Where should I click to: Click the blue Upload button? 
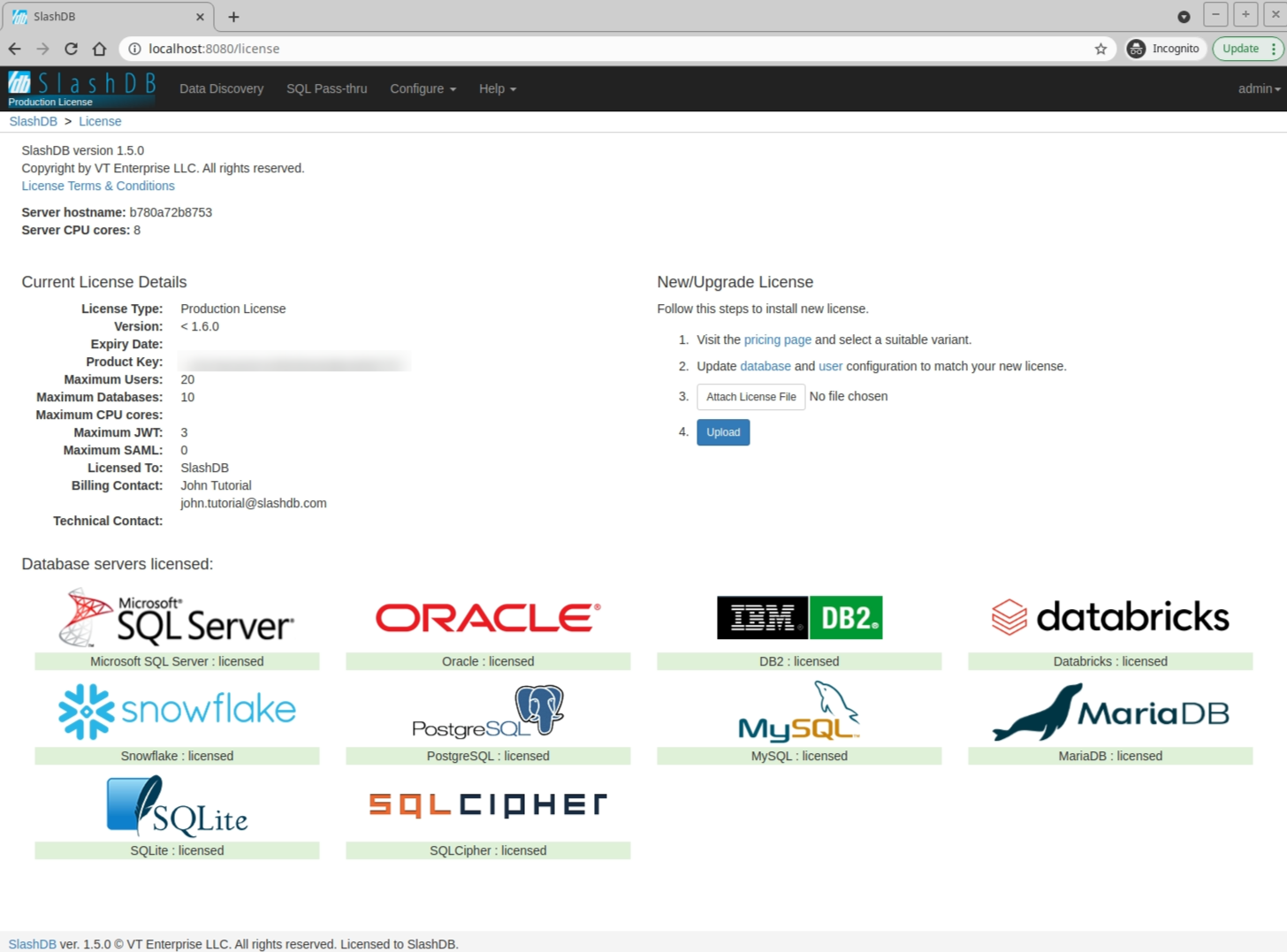[x=723, y=432]
